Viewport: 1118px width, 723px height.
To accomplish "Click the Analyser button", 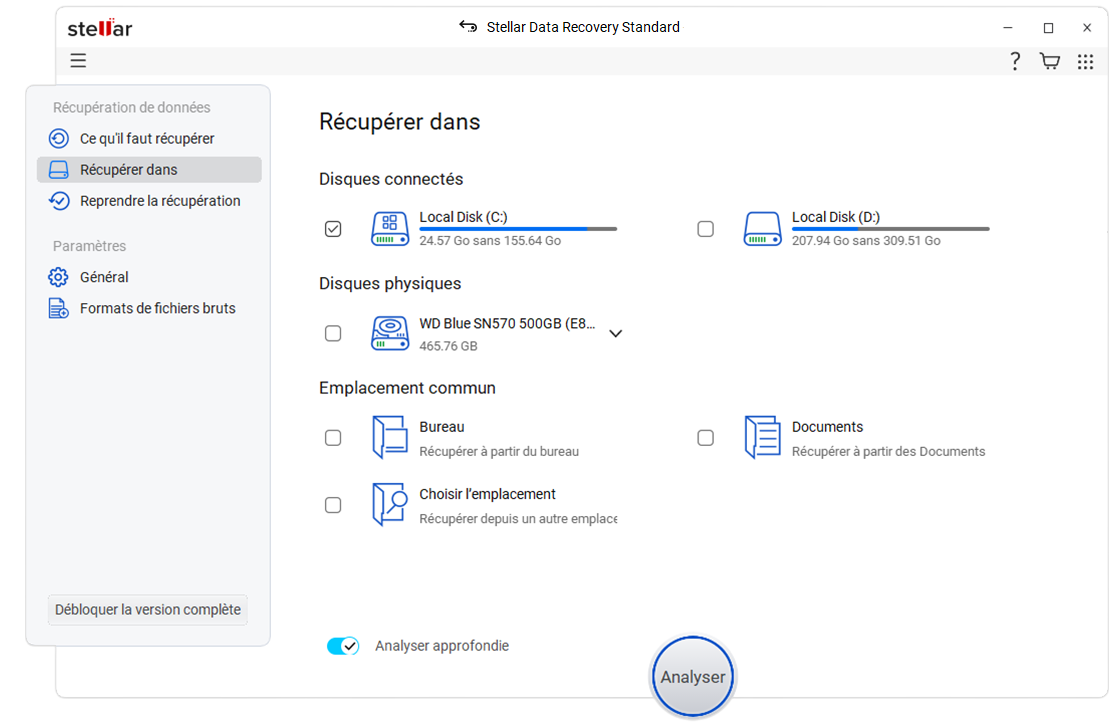I will 692,677.
